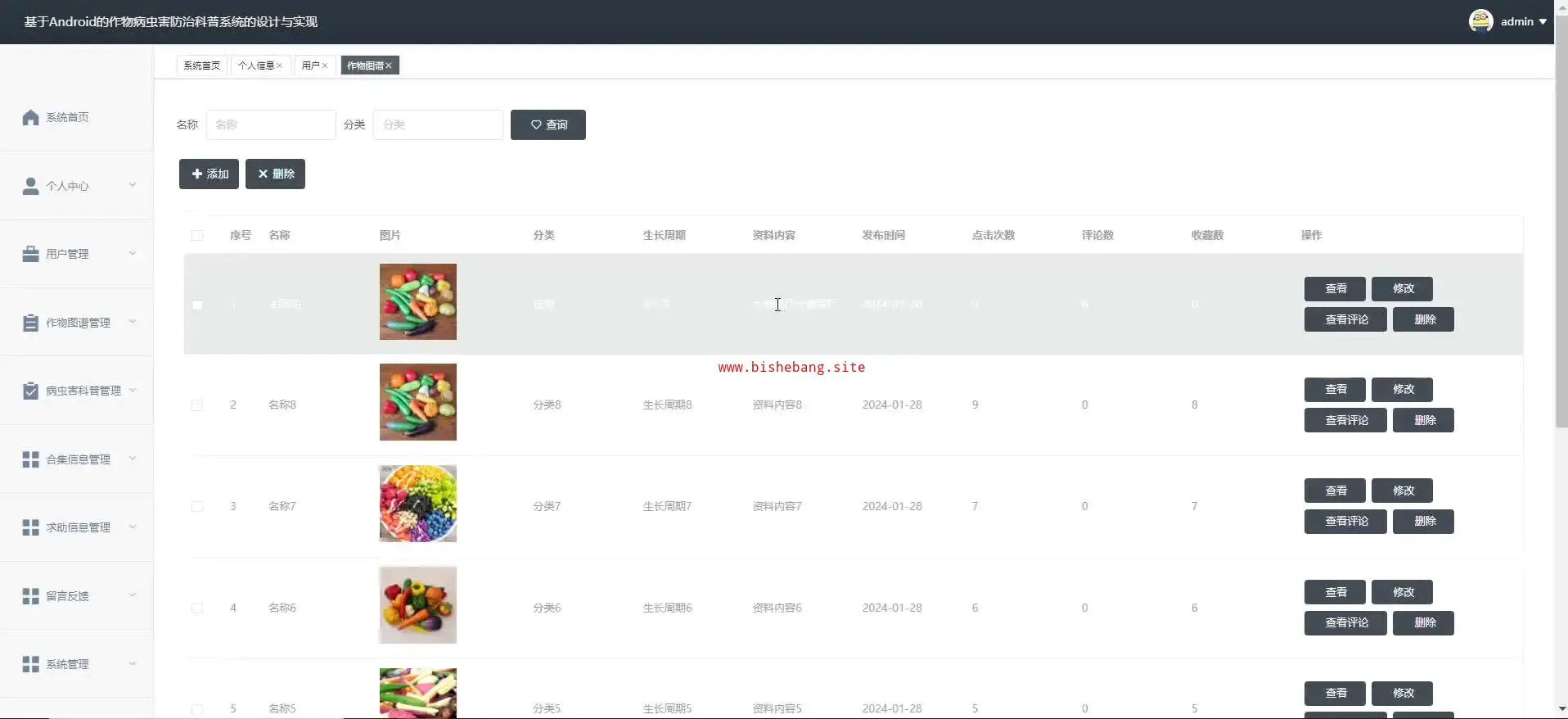
Task: Click 修改 for row 名称8
Action: 1403,389
